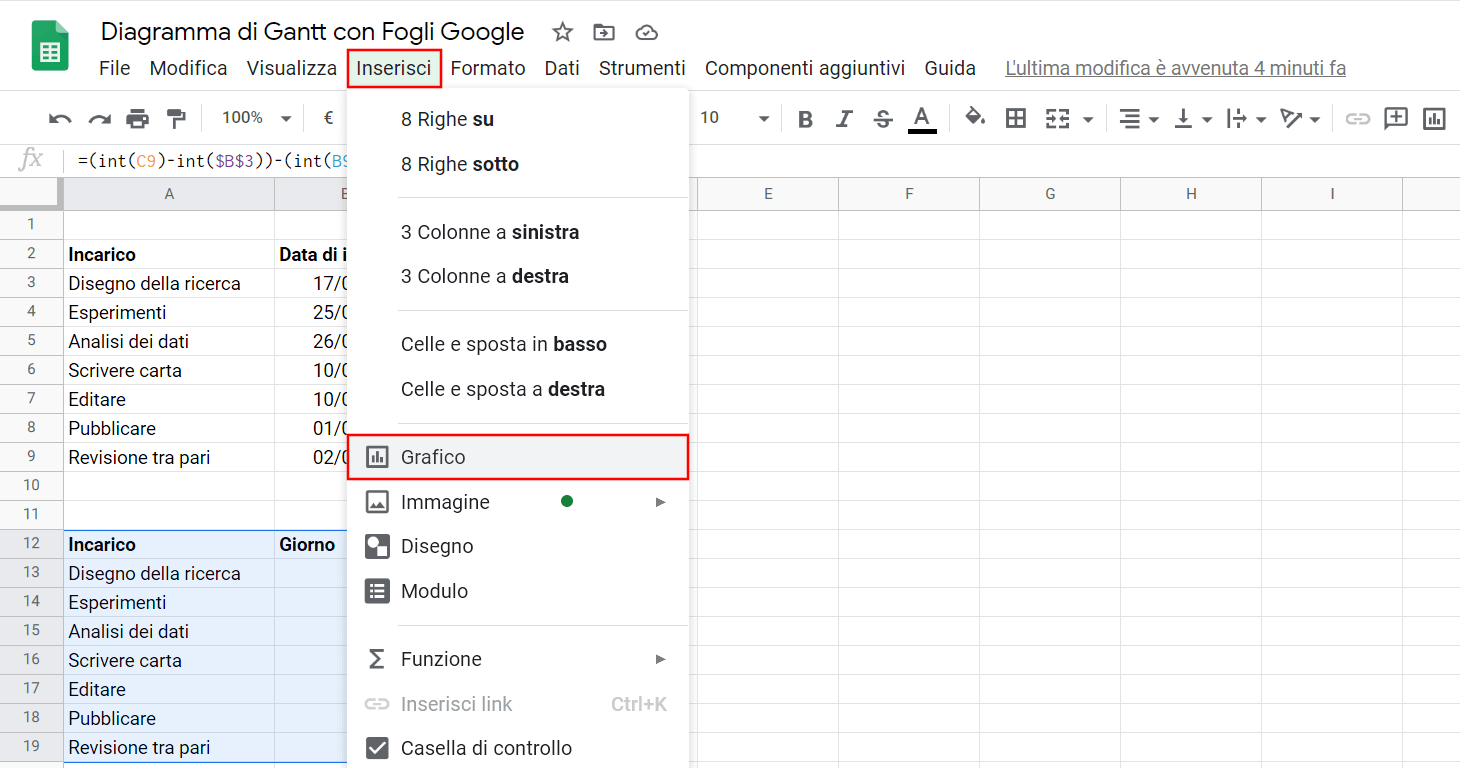This screenshot has width=1460, height=768.
Task: Open the Modifica menu
Action: tap(188, 68)
